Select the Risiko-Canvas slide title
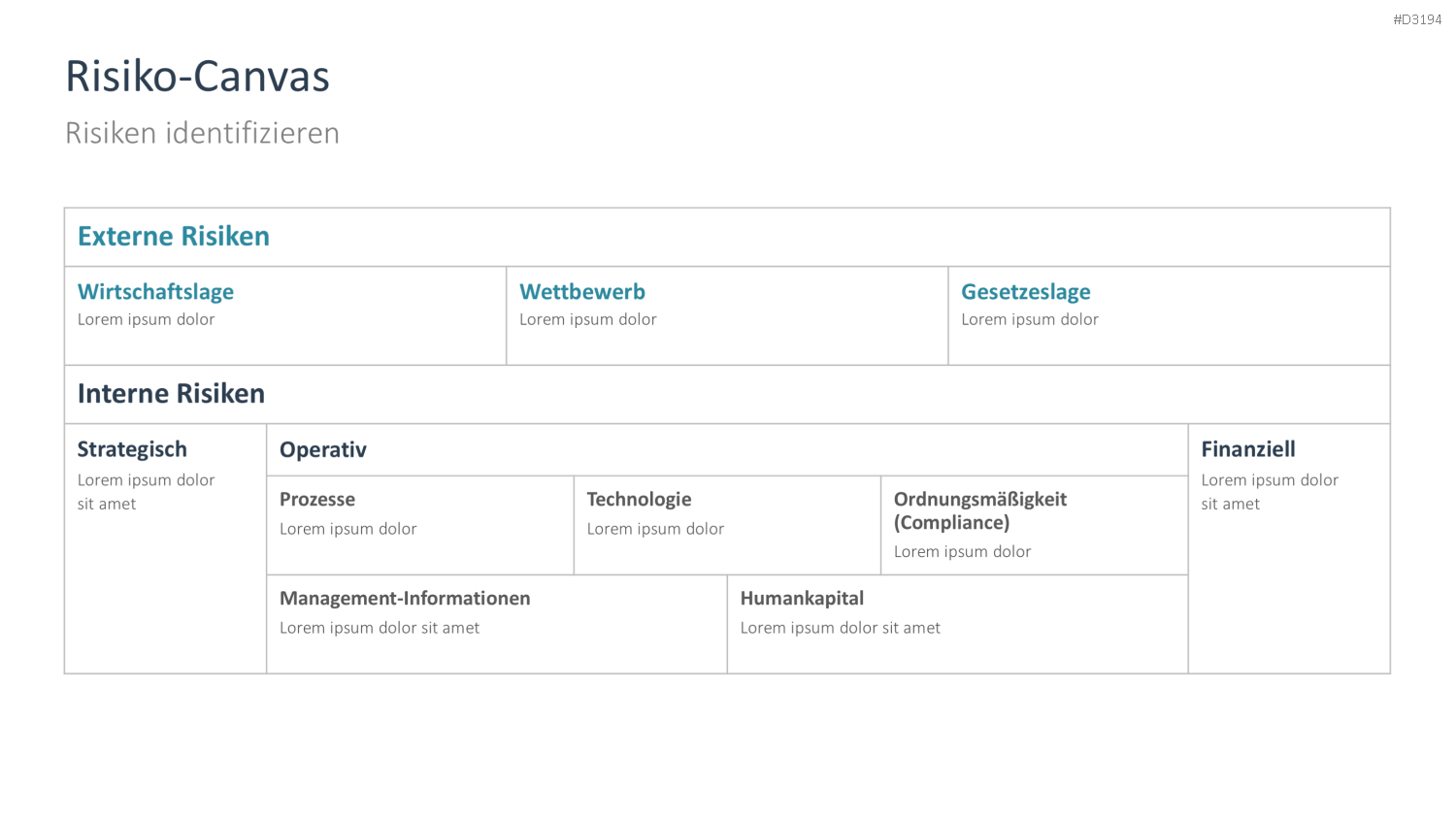Screen dimensions: 1456x819 click(x=197, y=77)
